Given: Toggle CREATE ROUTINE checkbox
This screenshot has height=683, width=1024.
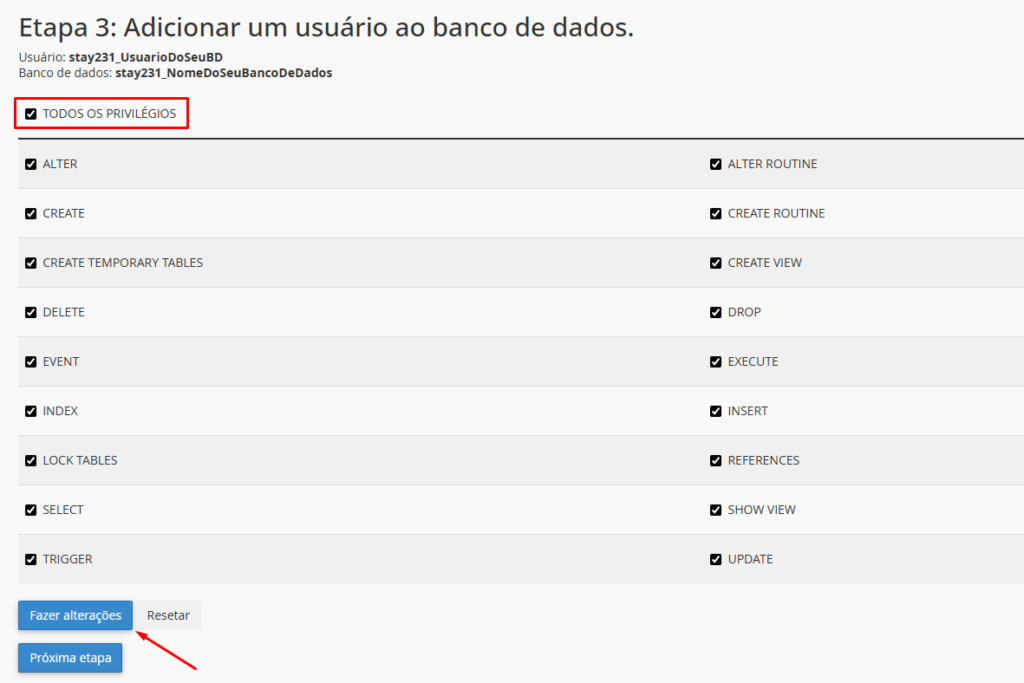Looking at the screenshot, I should [715, 213].
